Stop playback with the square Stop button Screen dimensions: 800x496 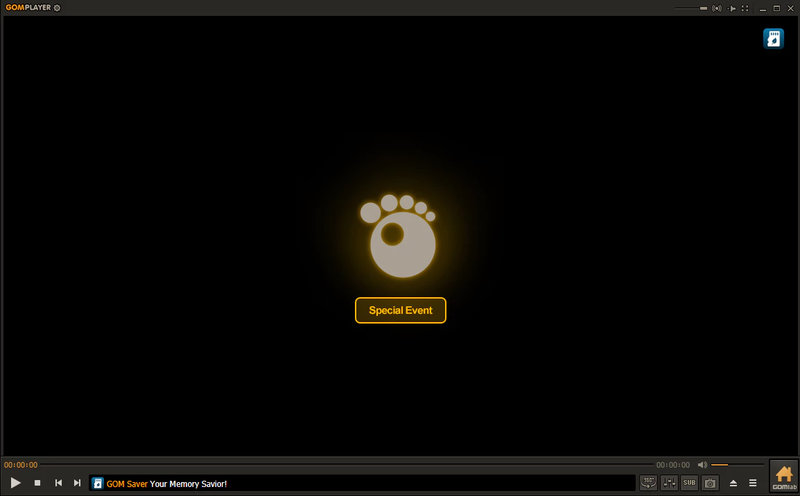37,482
